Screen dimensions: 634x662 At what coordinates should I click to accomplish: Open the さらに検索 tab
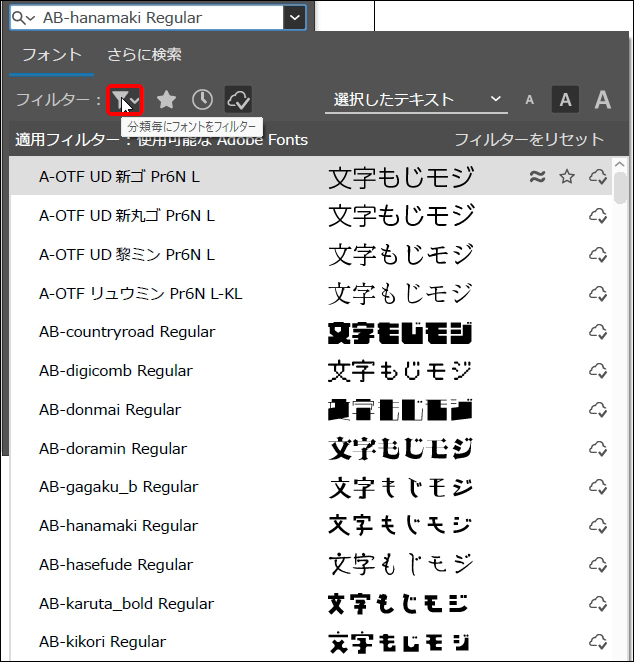[x=145, y=55]
